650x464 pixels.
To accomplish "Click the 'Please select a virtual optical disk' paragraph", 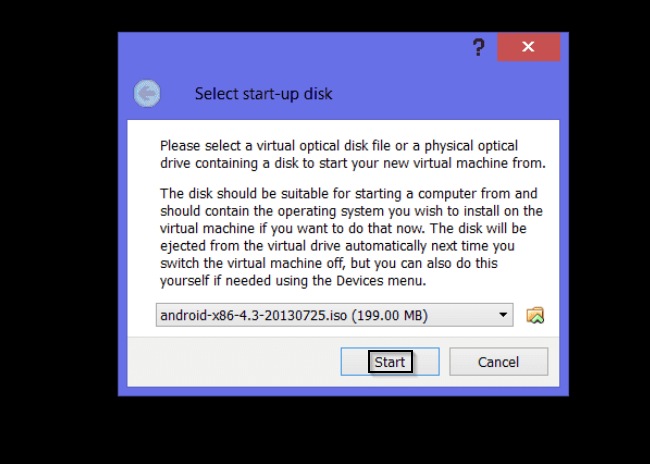I will pyautogui.click(x=353, y=154).
